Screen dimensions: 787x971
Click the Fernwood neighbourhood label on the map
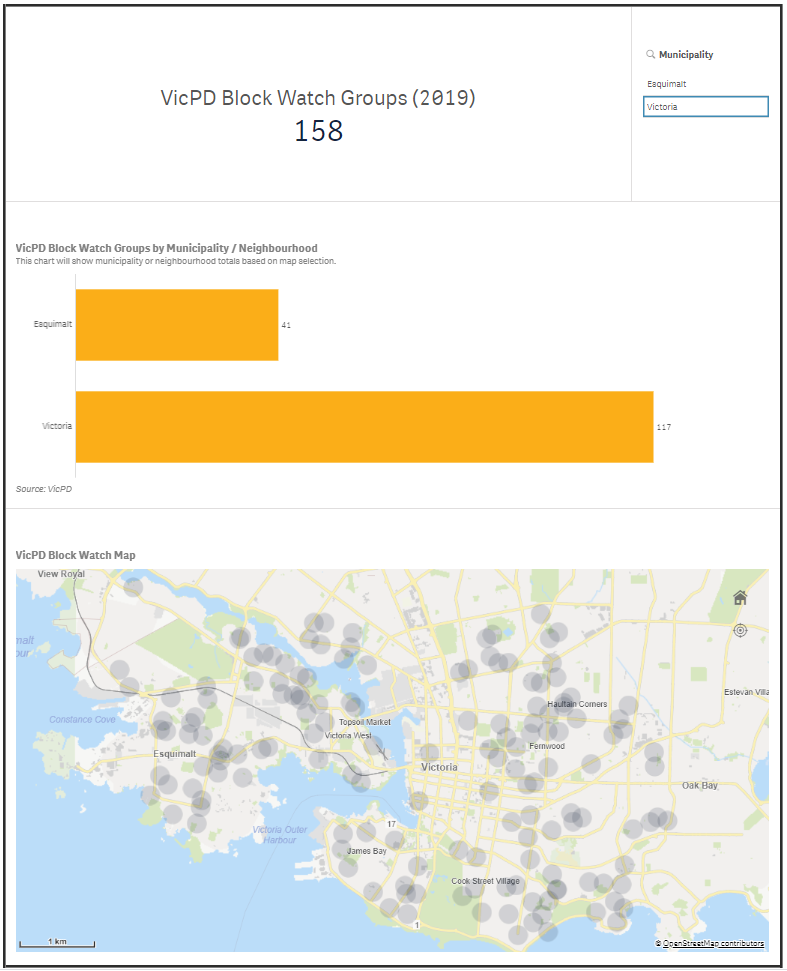(x=547, y=746)
